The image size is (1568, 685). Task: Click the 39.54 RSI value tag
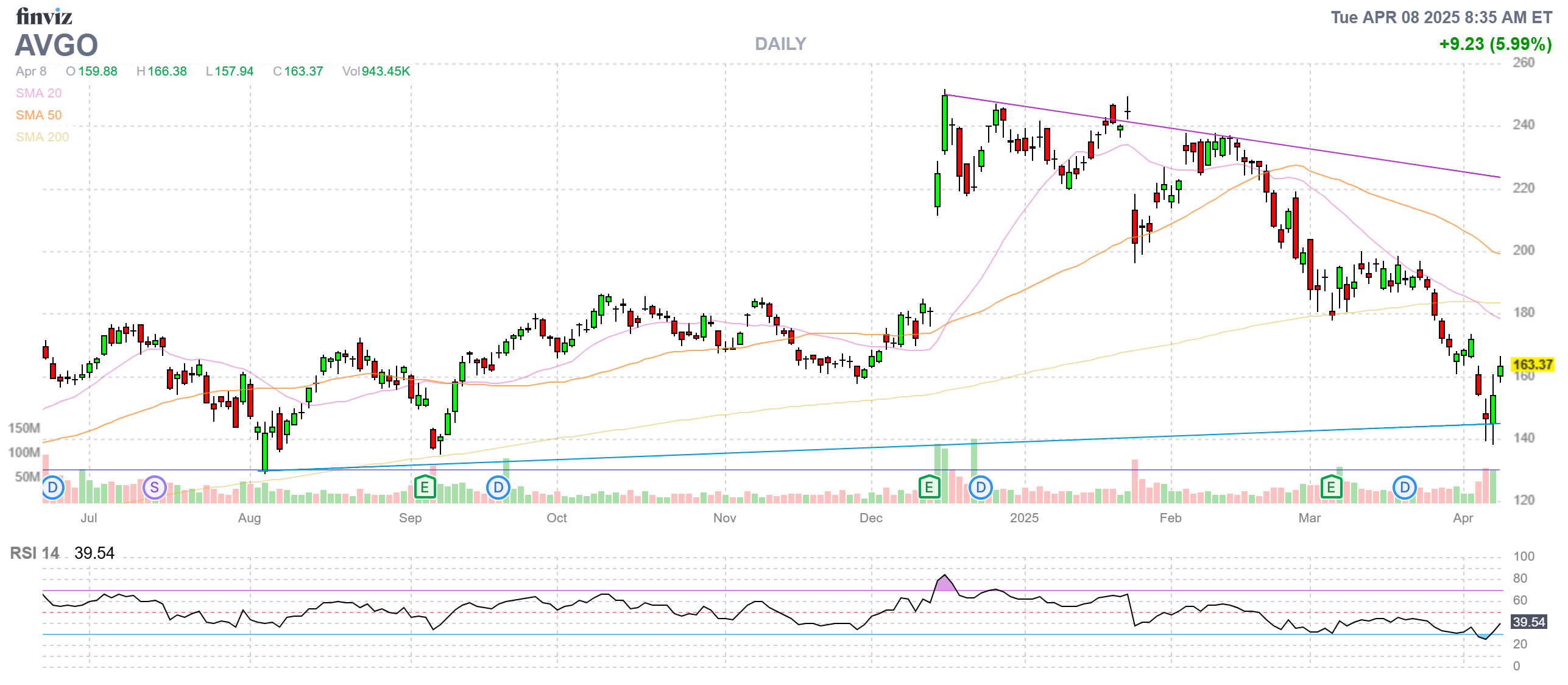[1529, 622]
